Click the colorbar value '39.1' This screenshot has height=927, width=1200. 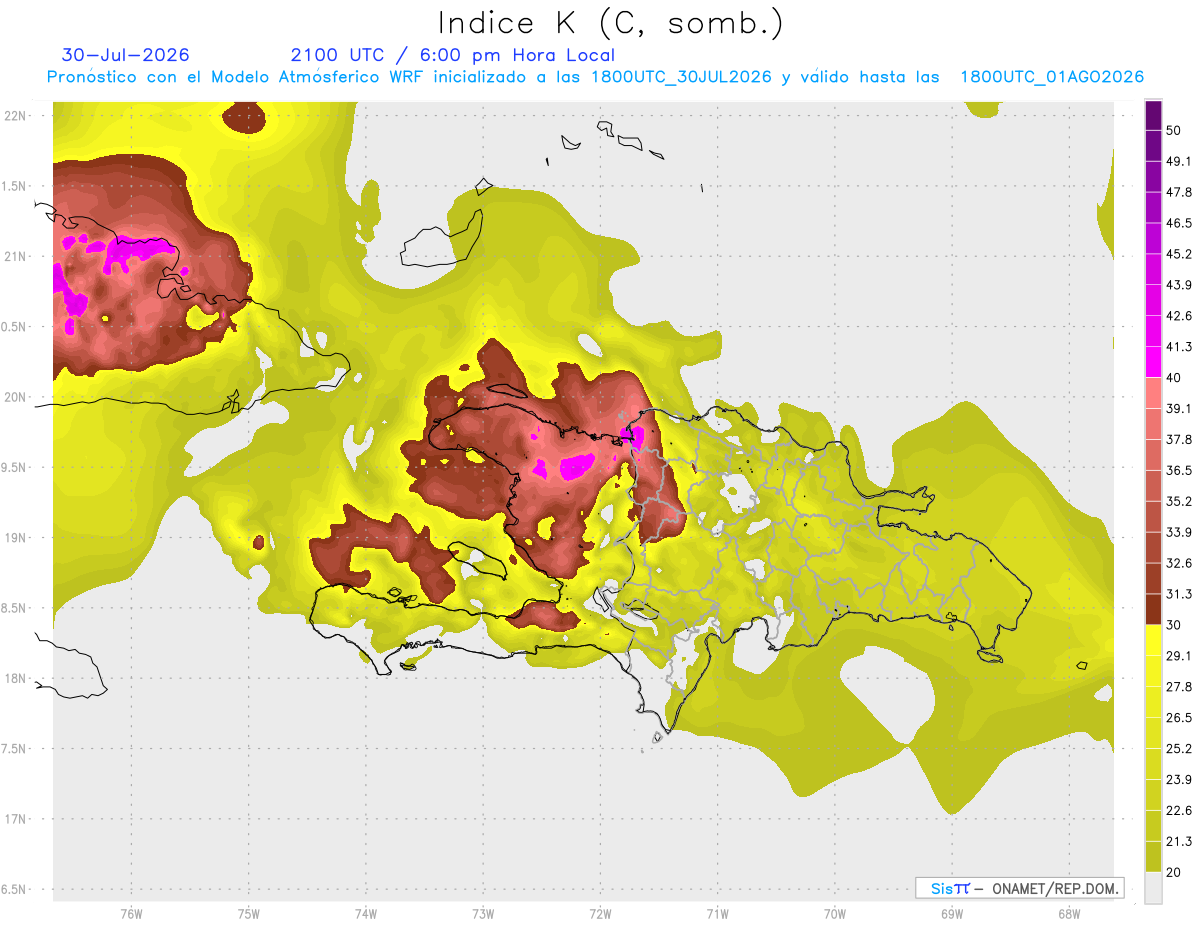1179,408
